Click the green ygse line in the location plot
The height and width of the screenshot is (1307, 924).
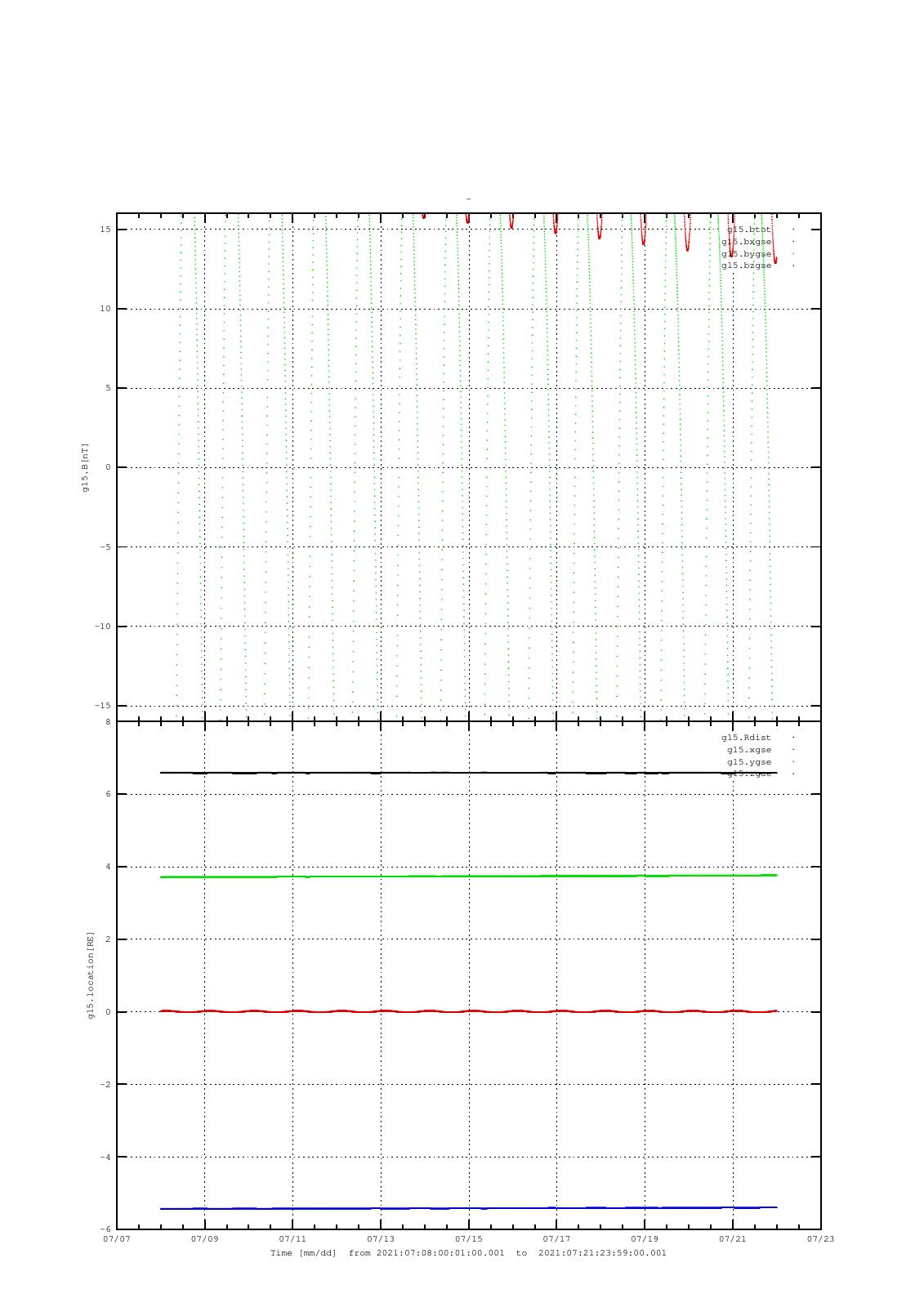click(468, 877)
